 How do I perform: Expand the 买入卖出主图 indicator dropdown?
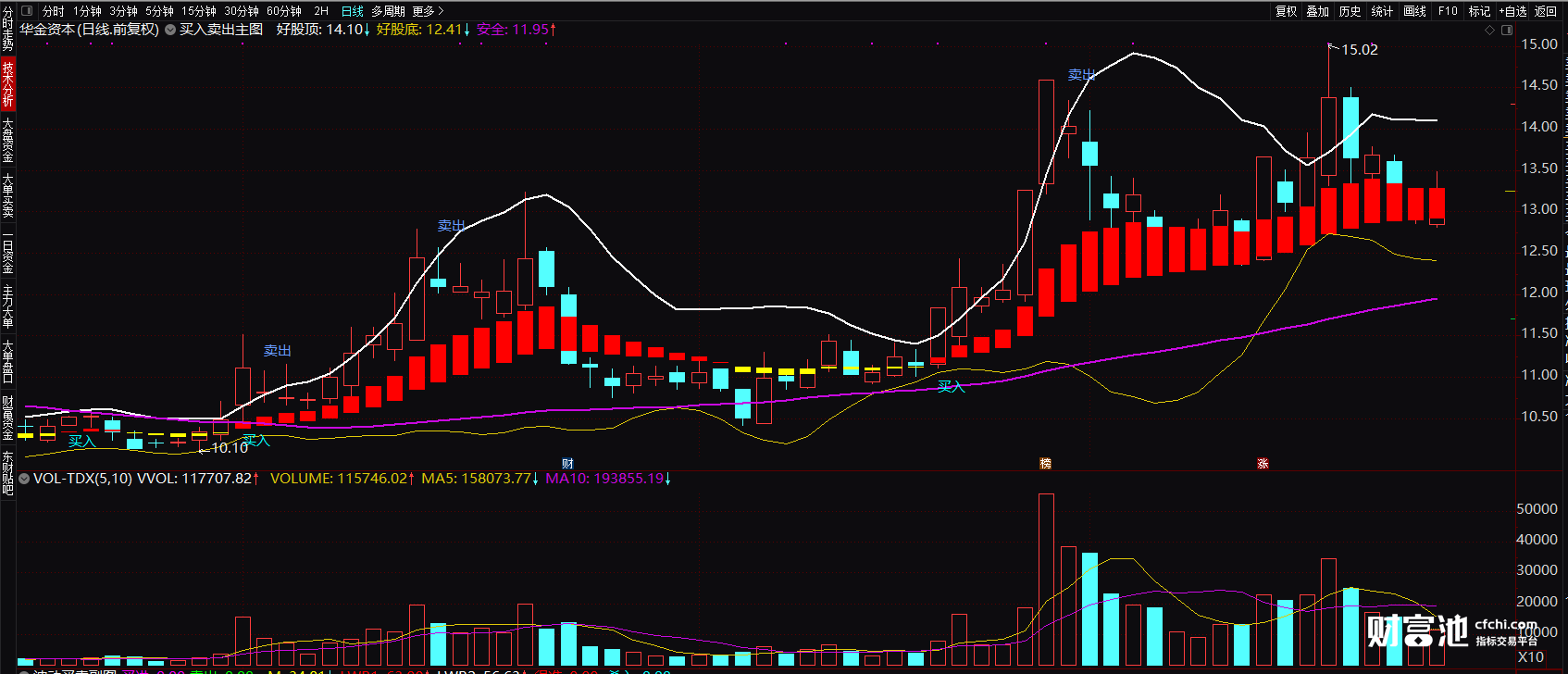(x=170, y=30)
